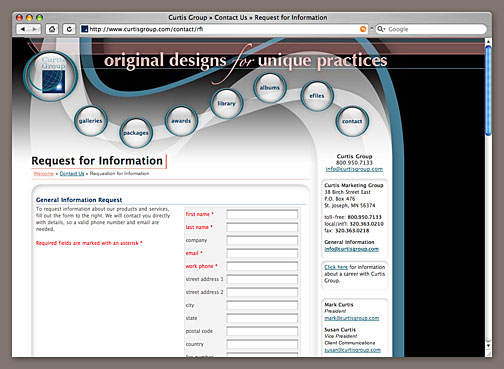Click the blue vertical scrollbar thumb
This screenshot has width=504, height=369.
(488, 91)
